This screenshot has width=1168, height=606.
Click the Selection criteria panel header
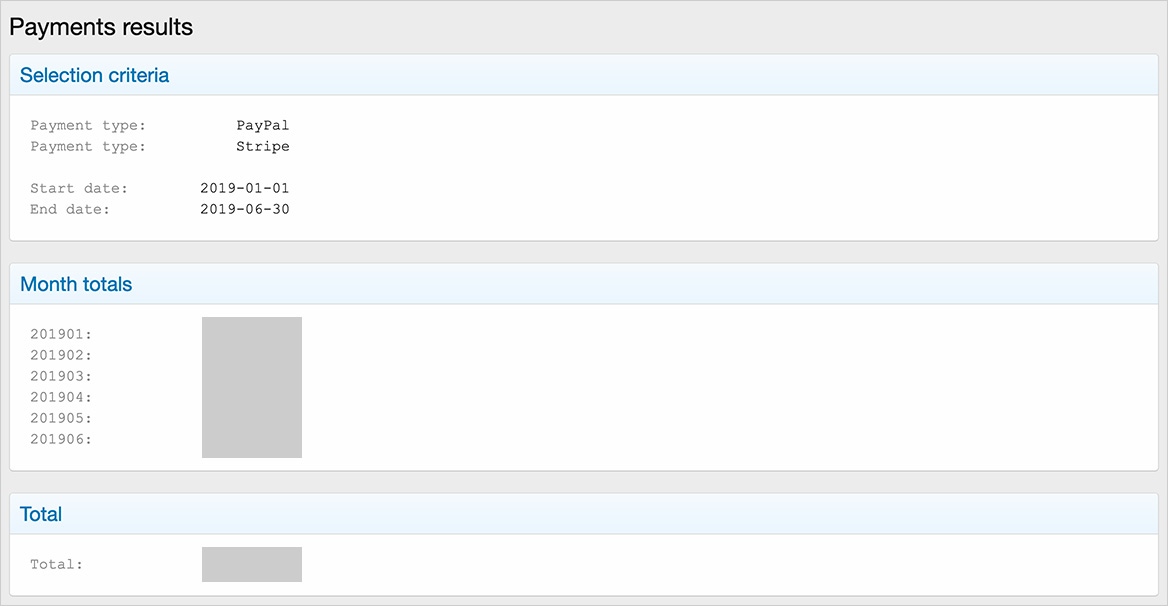click(x=95, y=76)
